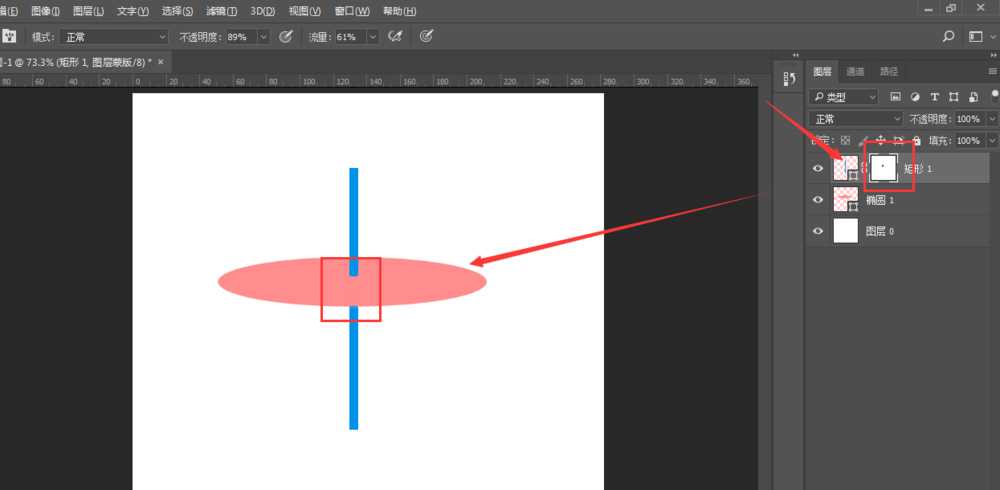Hide the 图层 0 layer

point(818,231)
